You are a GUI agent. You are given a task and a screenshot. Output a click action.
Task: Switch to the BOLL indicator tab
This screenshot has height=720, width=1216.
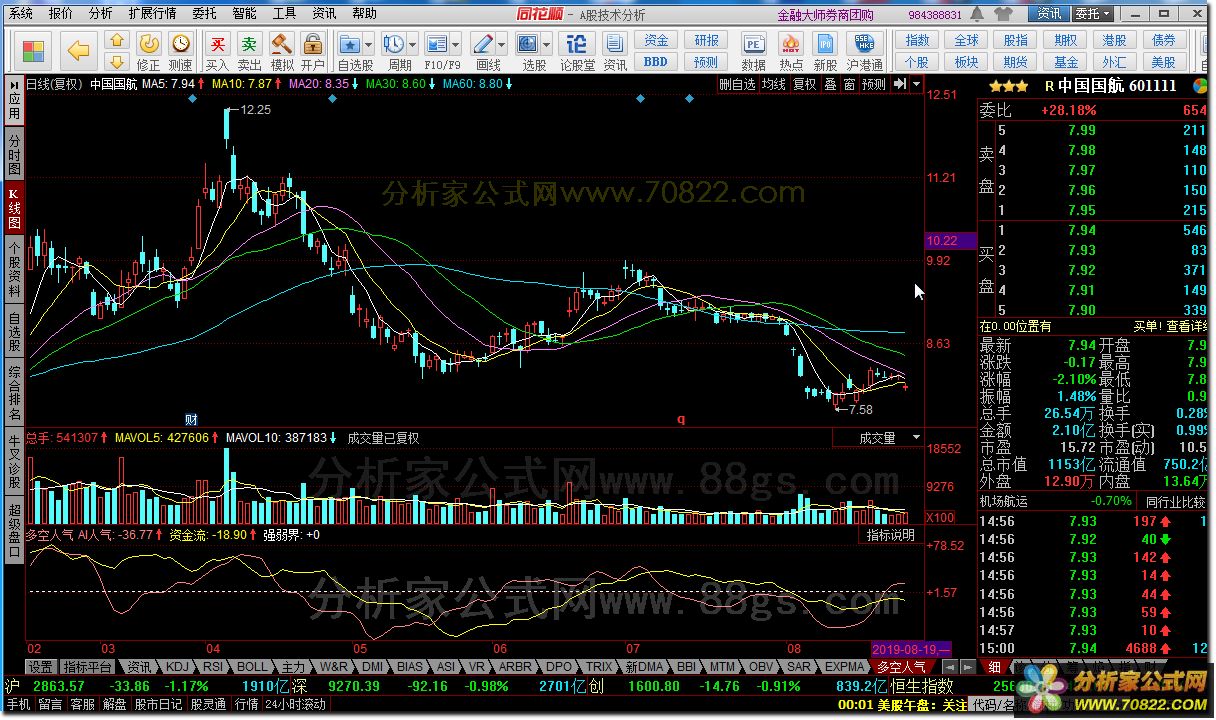click(252, 666)
